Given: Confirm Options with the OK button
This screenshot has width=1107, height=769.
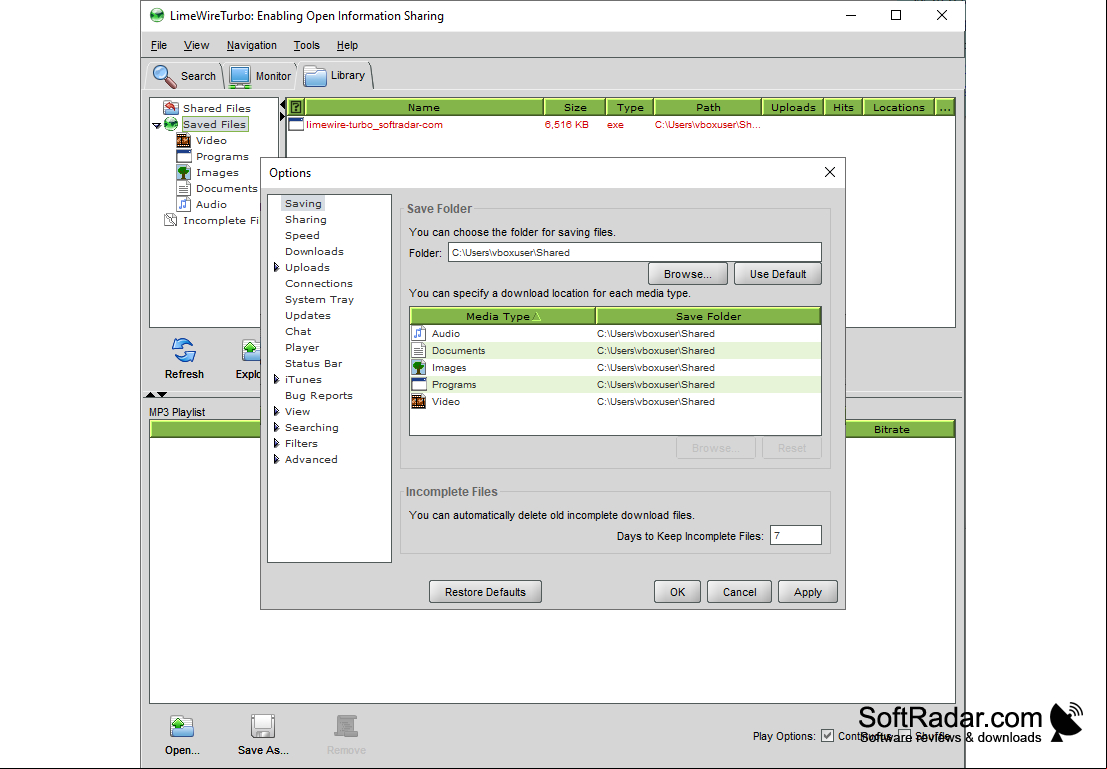Looking at the screenshot, I should tap(677, 592).
